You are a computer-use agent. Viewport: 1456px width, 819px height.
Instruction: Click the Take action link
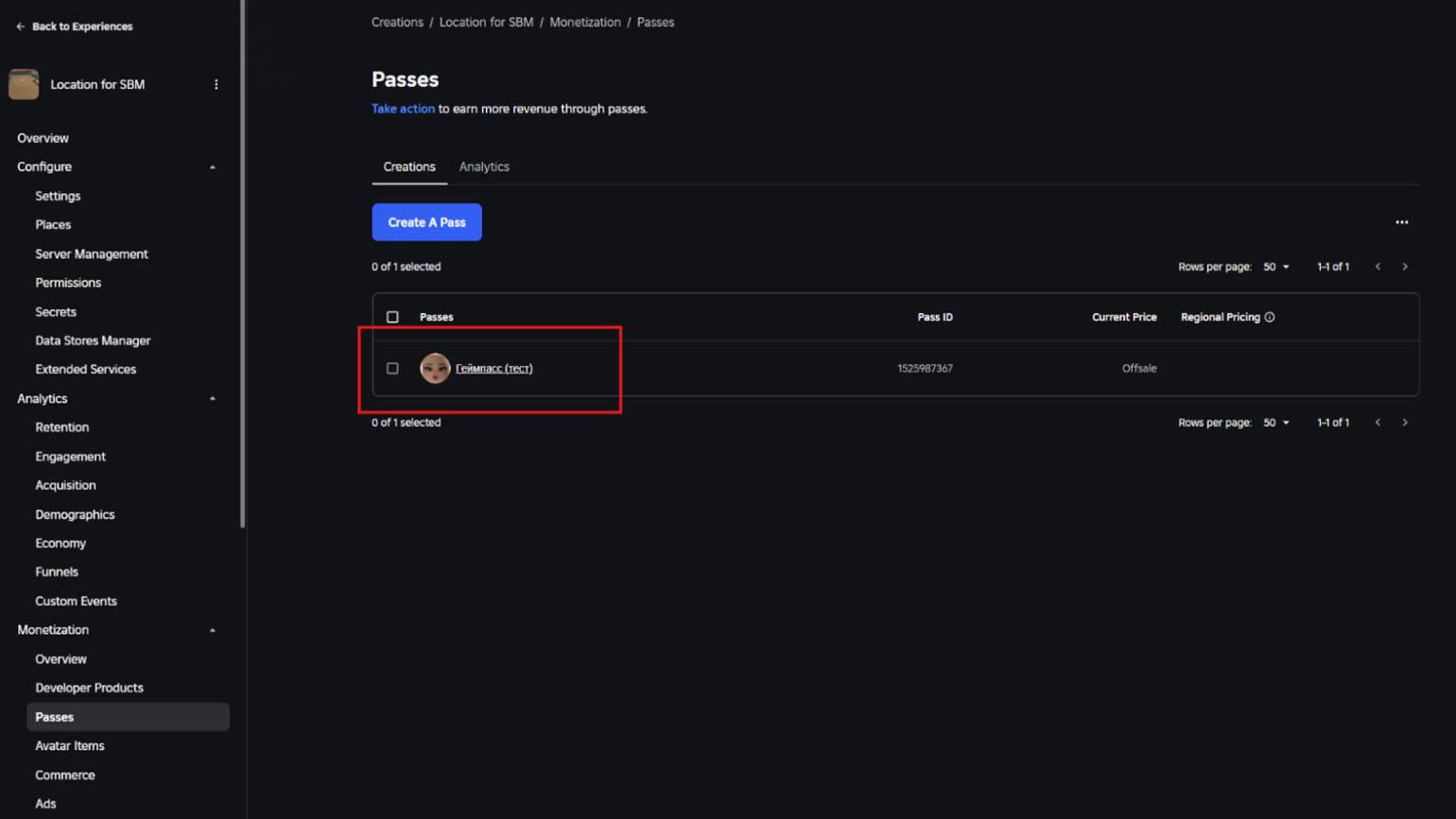[403, 109]
